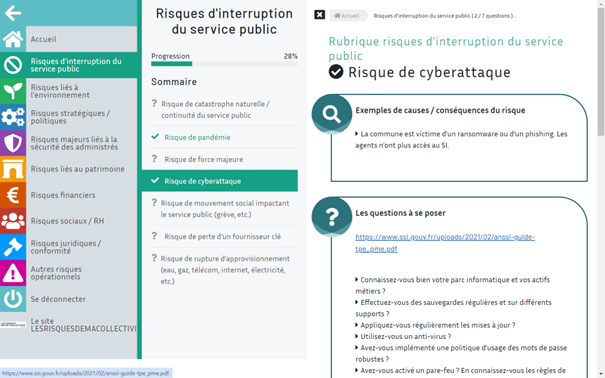Click the question mark circle icon

pos(332,217)
